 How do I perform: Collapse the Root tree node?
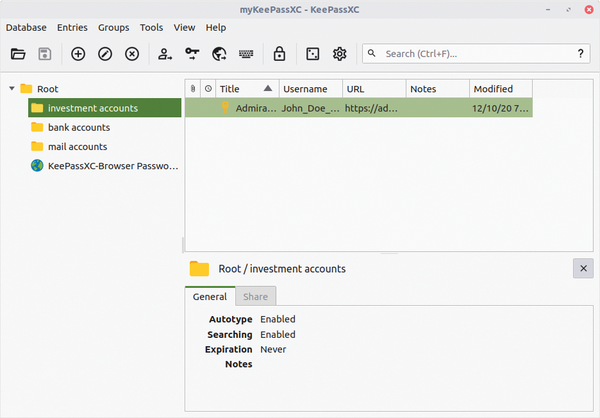tap(12, 88)
